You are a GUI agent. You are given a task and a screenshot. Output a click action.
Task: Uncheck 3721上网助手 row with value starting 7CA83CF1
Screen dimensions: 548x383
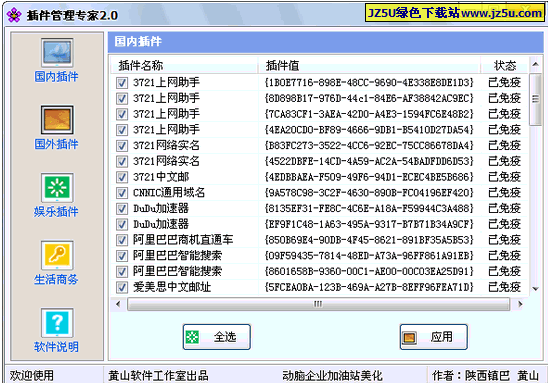click(122, 114)
